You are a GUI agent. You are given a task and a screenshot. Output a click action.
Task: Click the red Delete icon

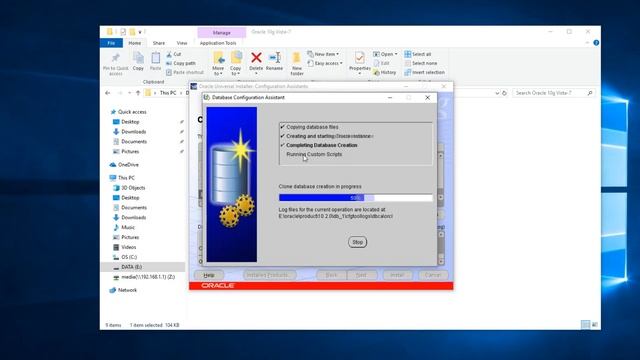(x=256, y=58)
